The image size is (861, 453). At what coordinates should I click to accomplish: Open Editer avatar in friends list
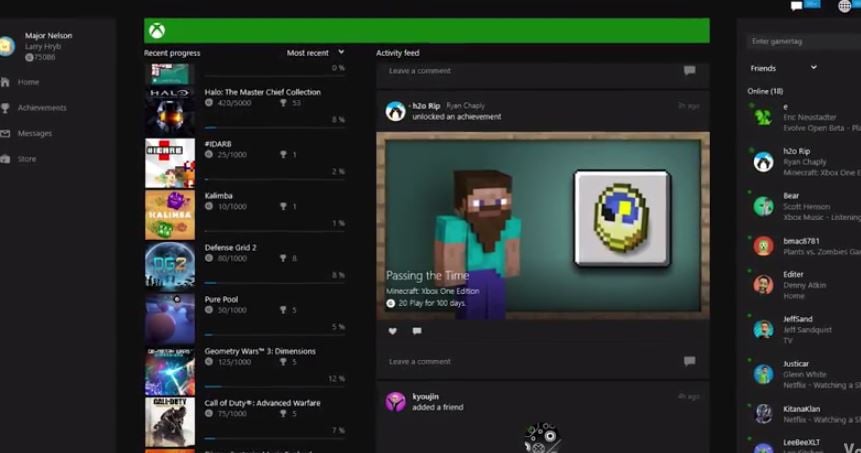(763, 285)
